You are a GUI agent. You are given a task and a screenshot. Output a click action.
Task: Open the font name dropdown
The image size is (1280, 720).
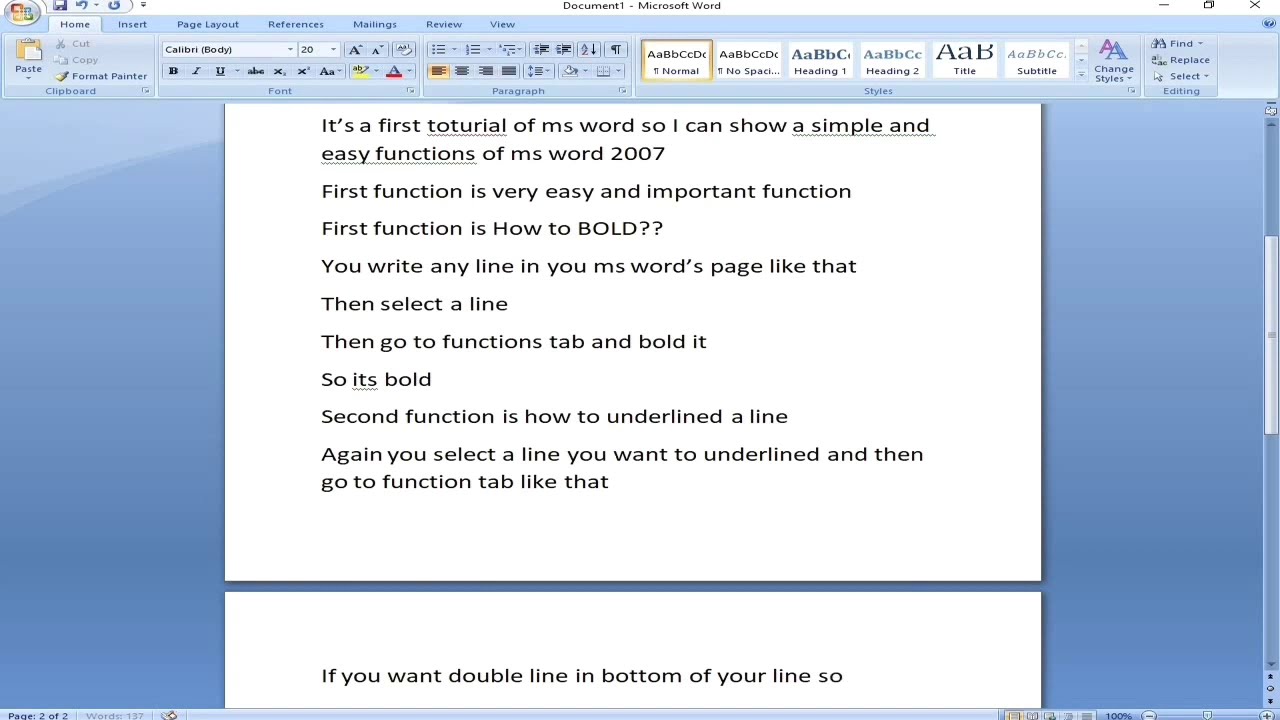(290, 50)
